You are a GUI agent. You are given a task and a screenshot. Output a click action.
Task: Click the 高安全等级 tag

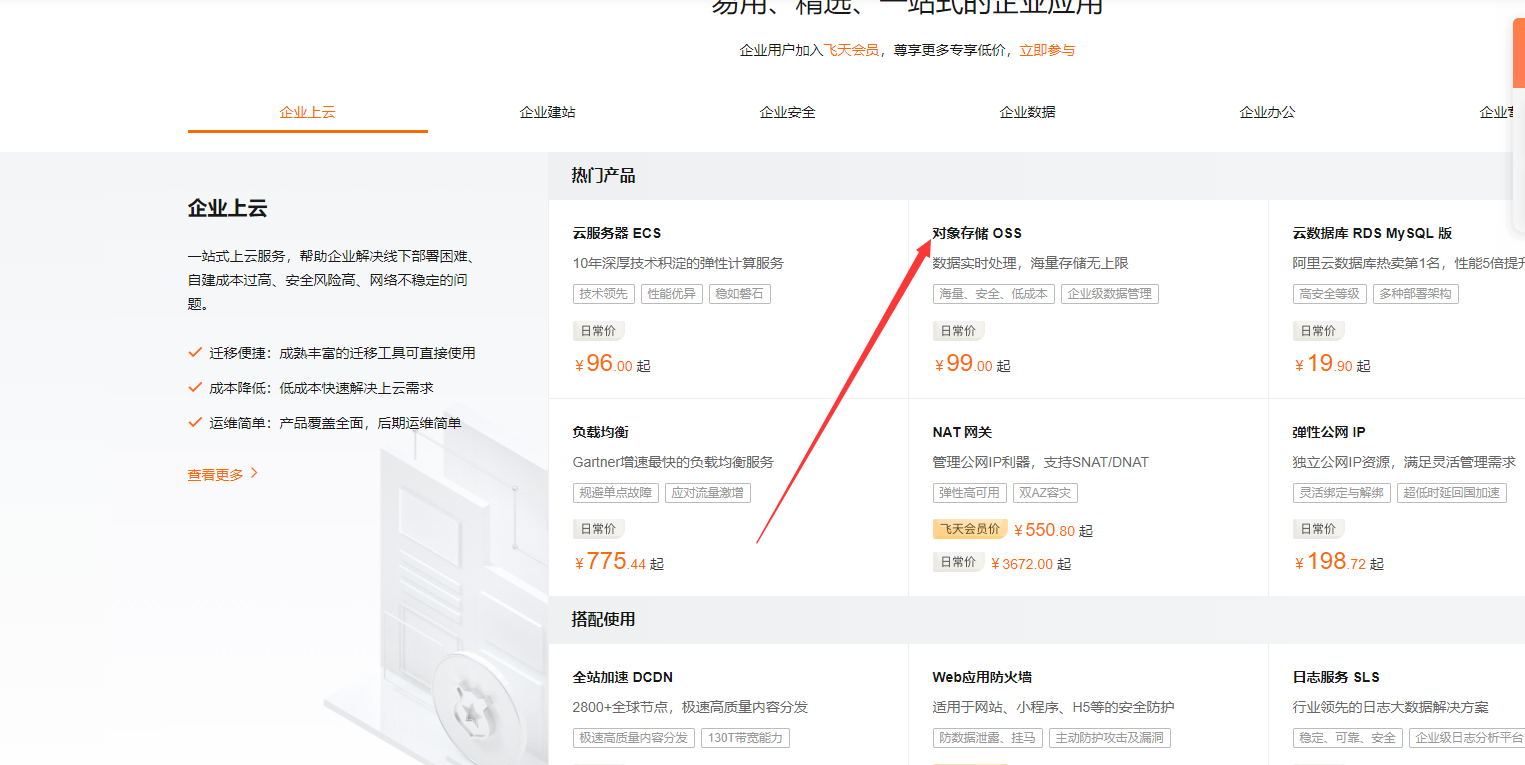point(1329,294)
